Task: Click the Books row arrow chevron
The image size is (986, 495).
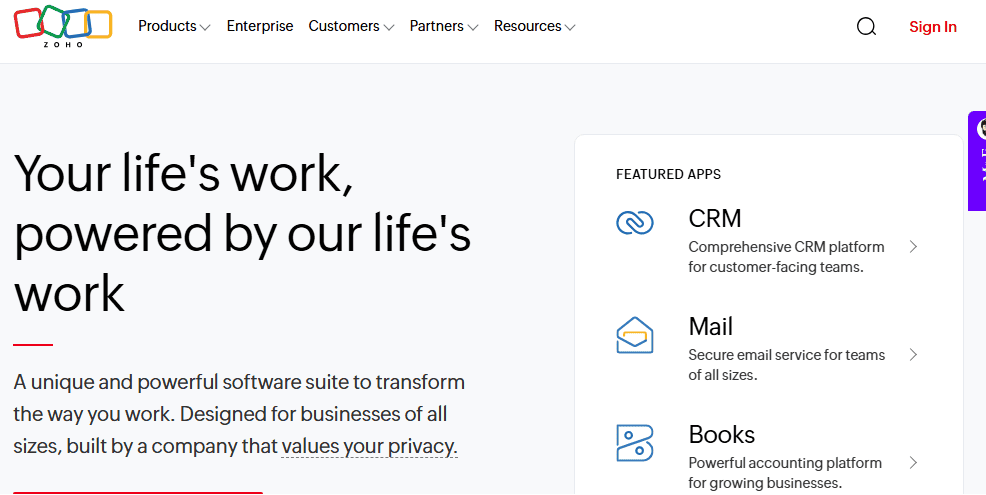Action: coord(913,463)
